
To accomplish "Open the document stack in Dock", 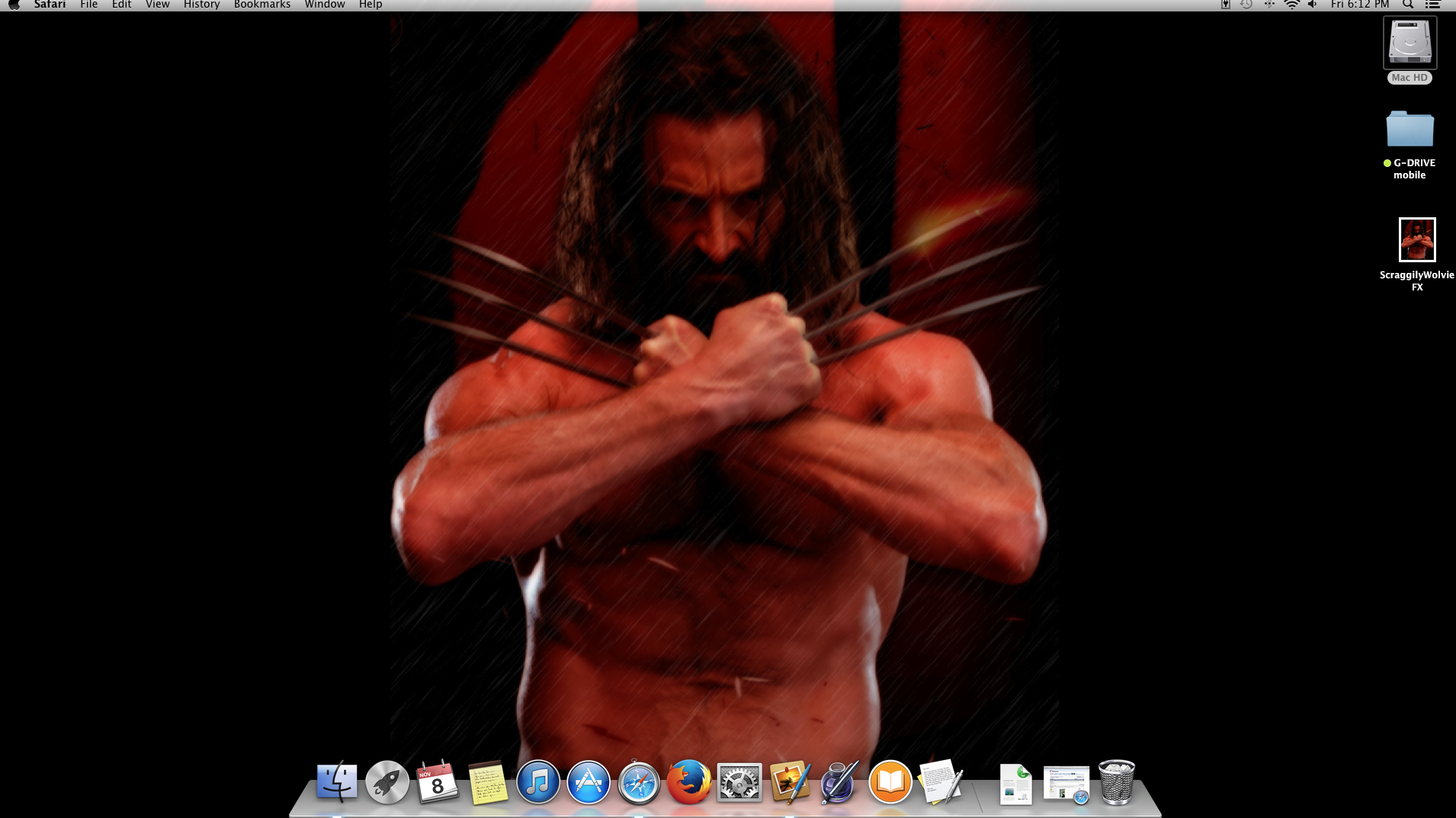I will tap(1015, 784).
